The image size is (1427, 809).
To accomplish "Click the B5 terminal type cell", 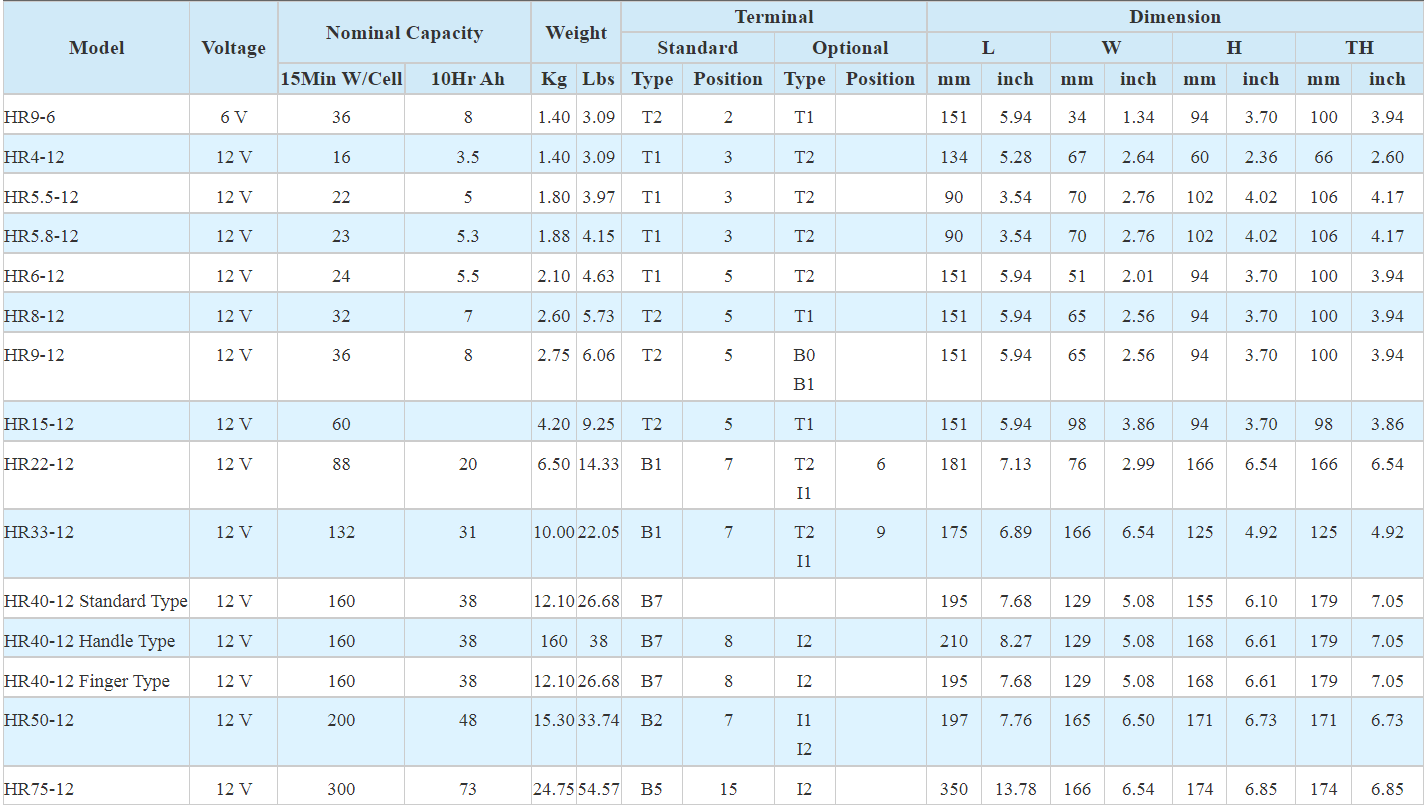I will (652, 789).
